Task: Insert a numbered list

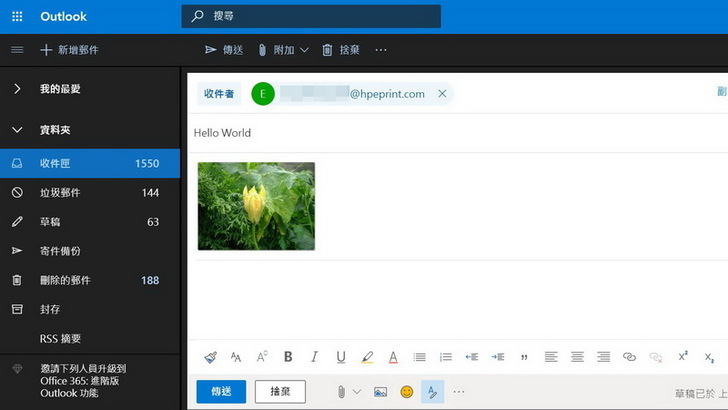Action: coord(446,357)
